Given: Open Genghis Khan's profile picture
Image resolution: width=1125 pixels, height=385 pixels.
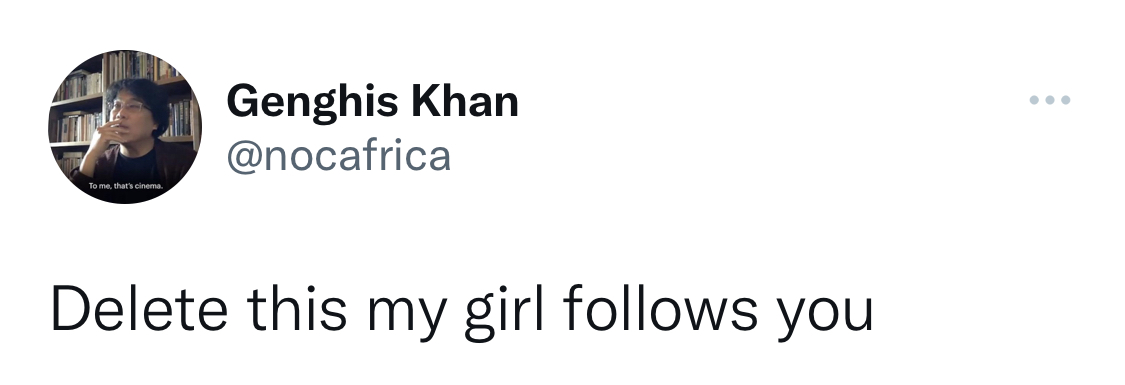Looking at the screenshot, I should (x=125, y=127).
